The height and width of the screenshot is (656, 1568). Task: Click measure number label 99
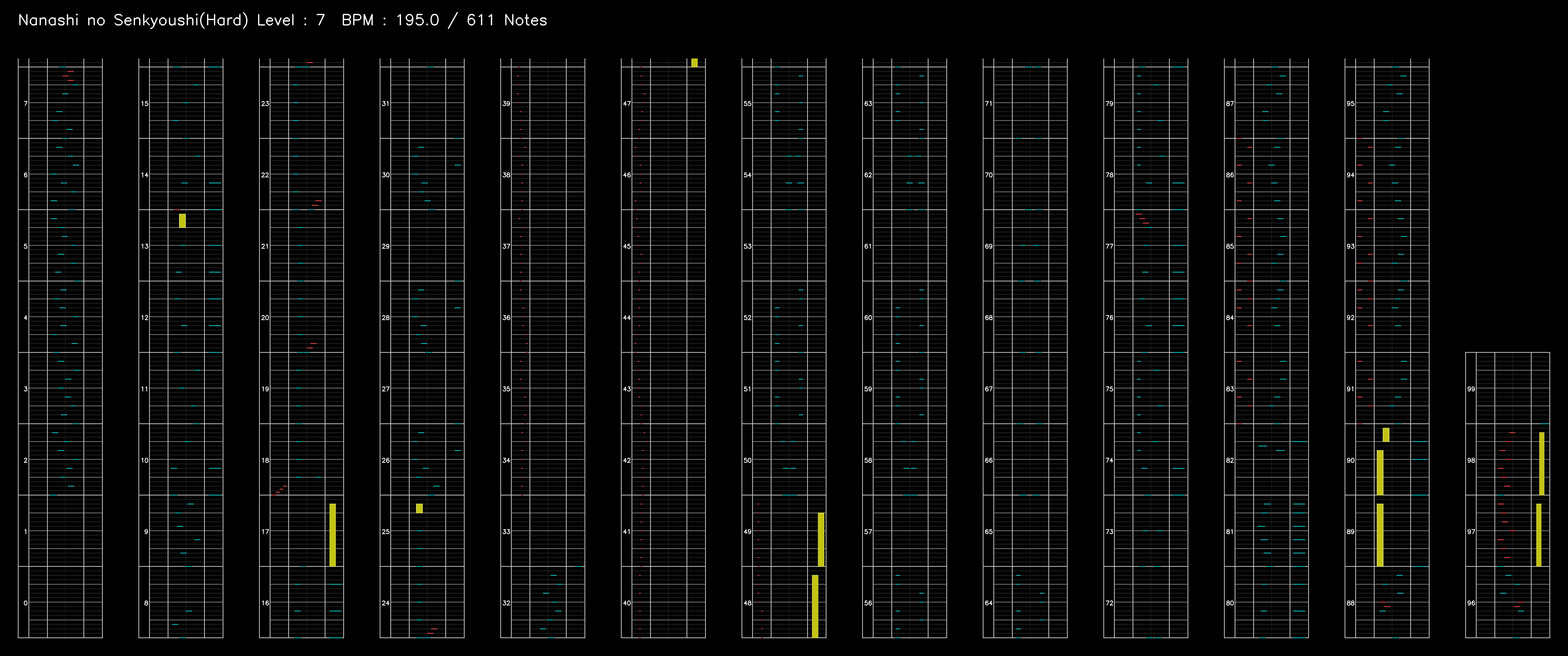pyautogui.click(x=1471, y=389)
